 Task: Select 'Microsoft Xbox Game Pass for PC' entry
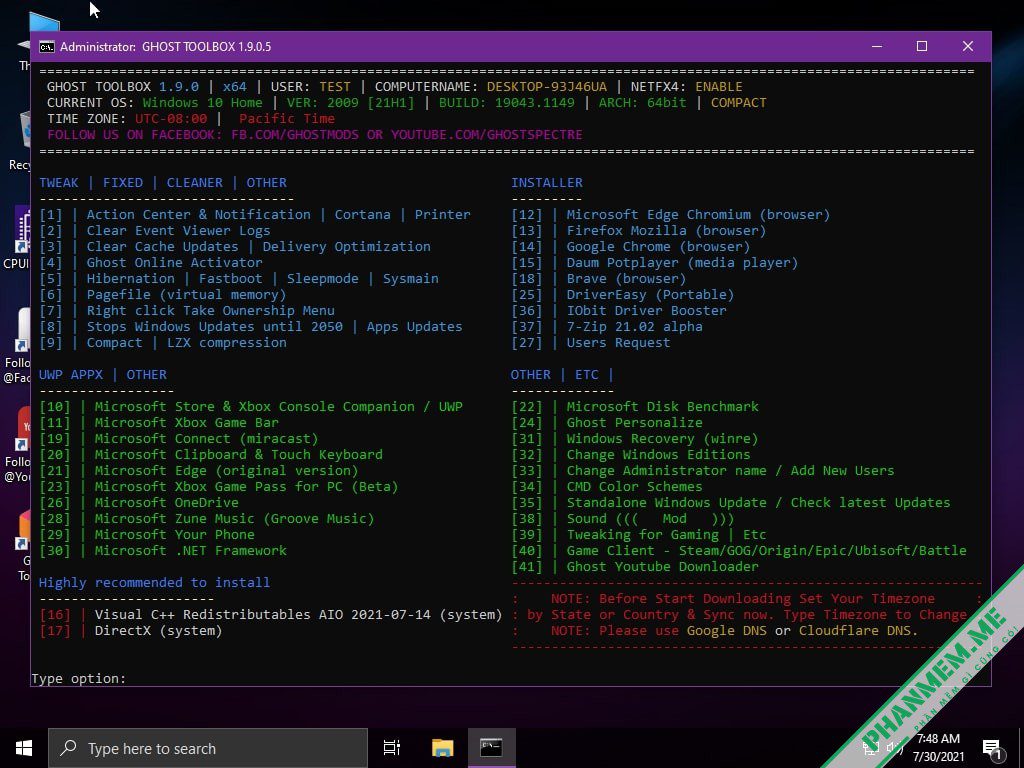[219, 487]
